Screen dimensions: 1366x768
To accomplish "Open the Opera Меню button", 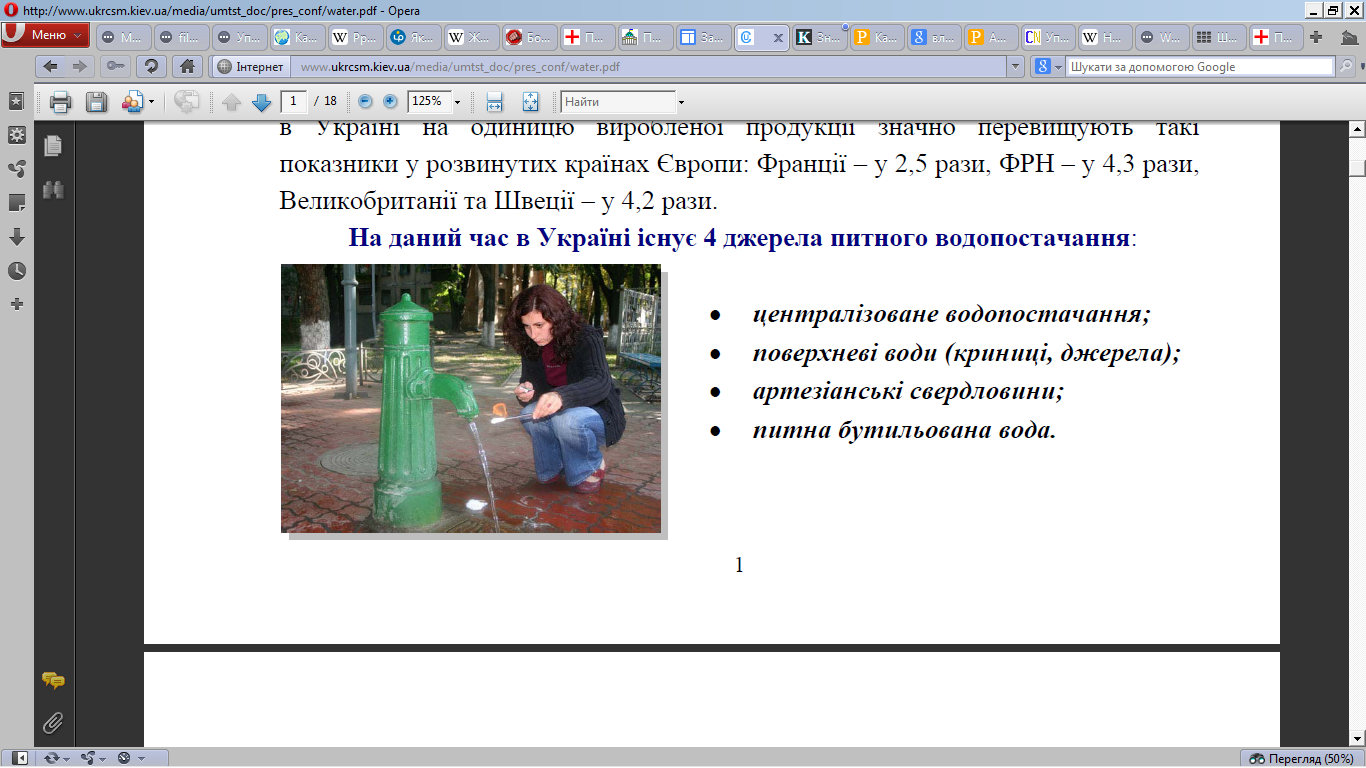I will click(45, 35).
